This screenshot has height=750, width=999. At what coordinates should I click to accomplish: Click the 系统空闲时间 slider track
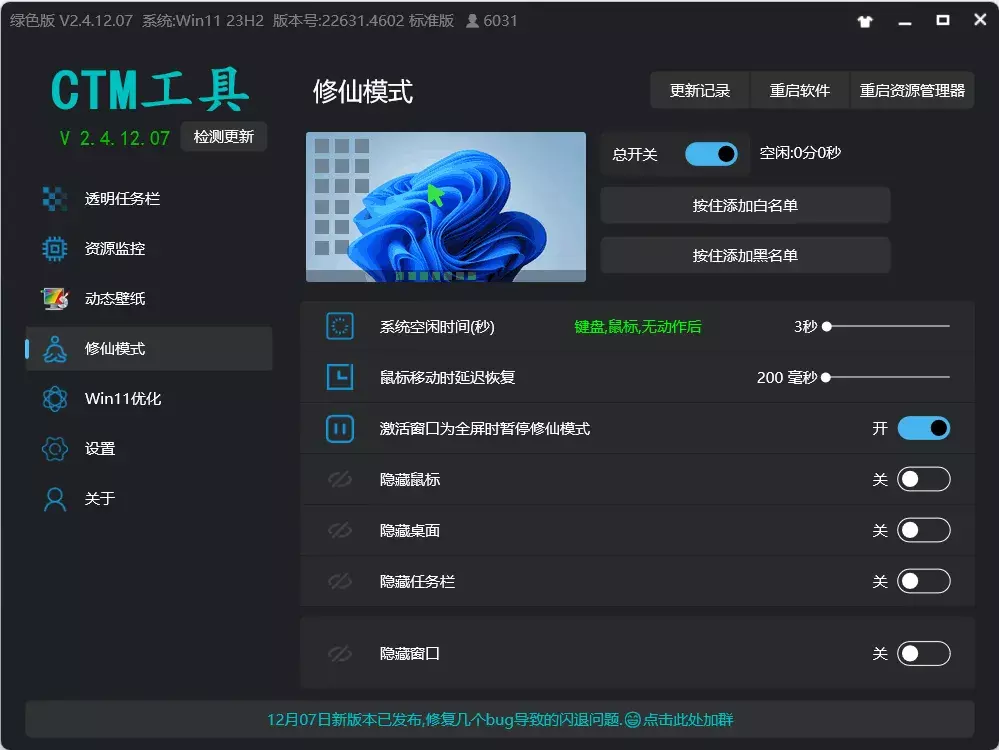[888, 326]
